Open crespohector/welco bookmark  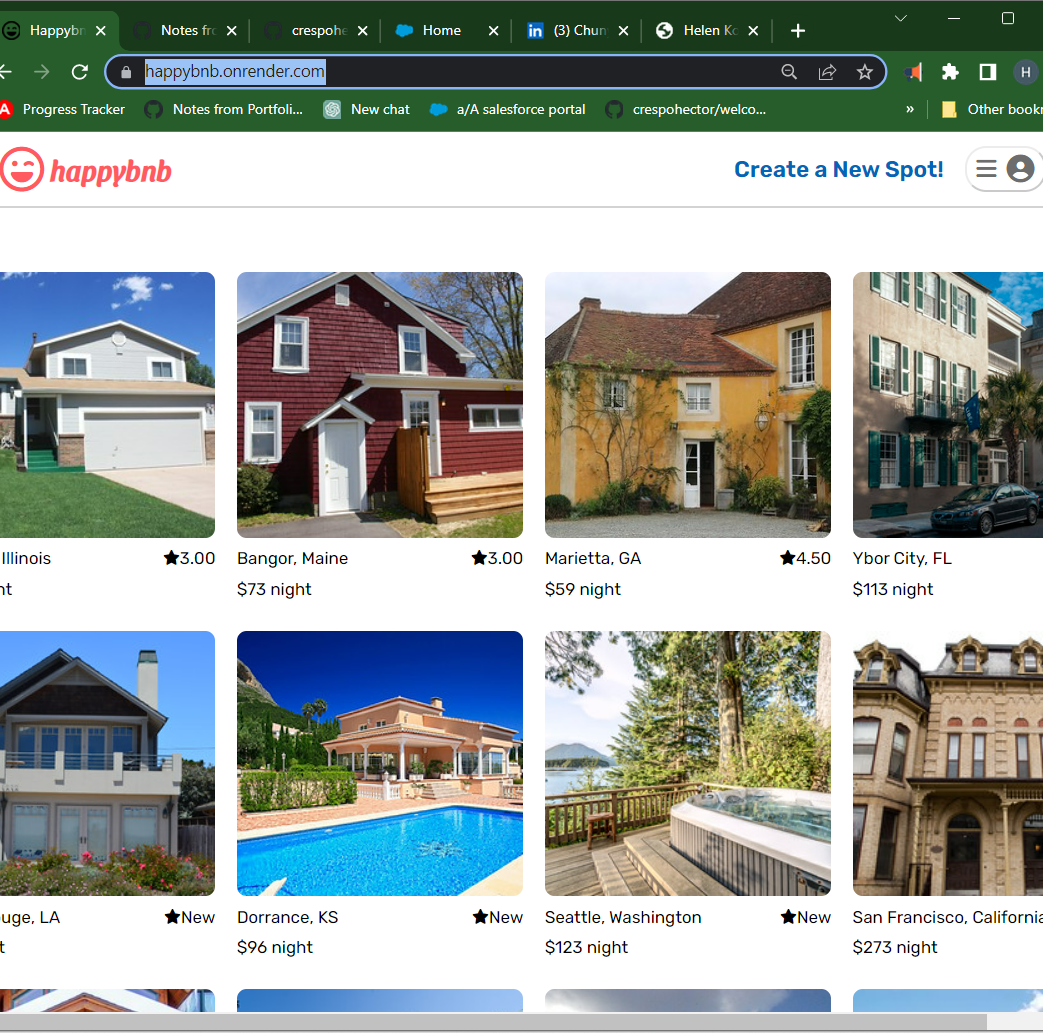click(686, 109)
